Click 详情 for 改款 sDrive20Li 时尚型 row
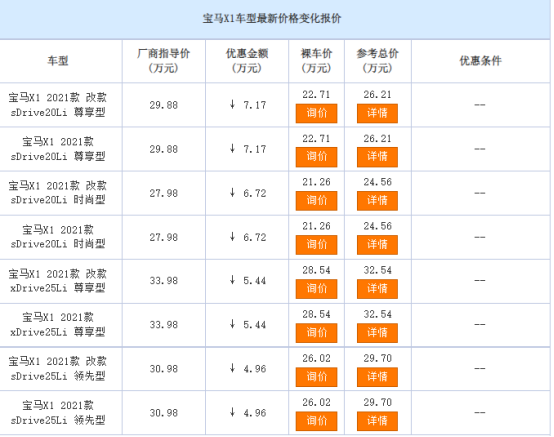Viewport: 554px width, 437px height. tap(377, 201)
